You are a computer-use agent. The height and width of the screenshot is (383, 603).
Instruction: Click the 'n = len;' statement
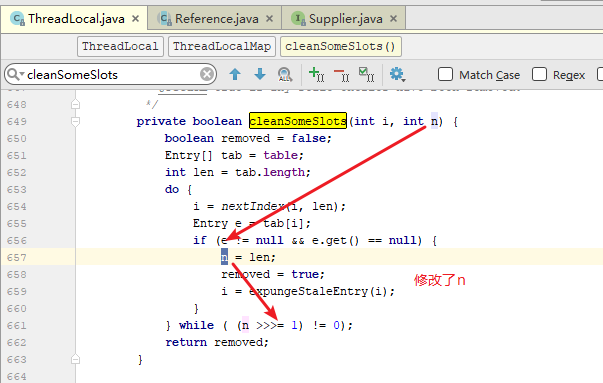(248, 257)
